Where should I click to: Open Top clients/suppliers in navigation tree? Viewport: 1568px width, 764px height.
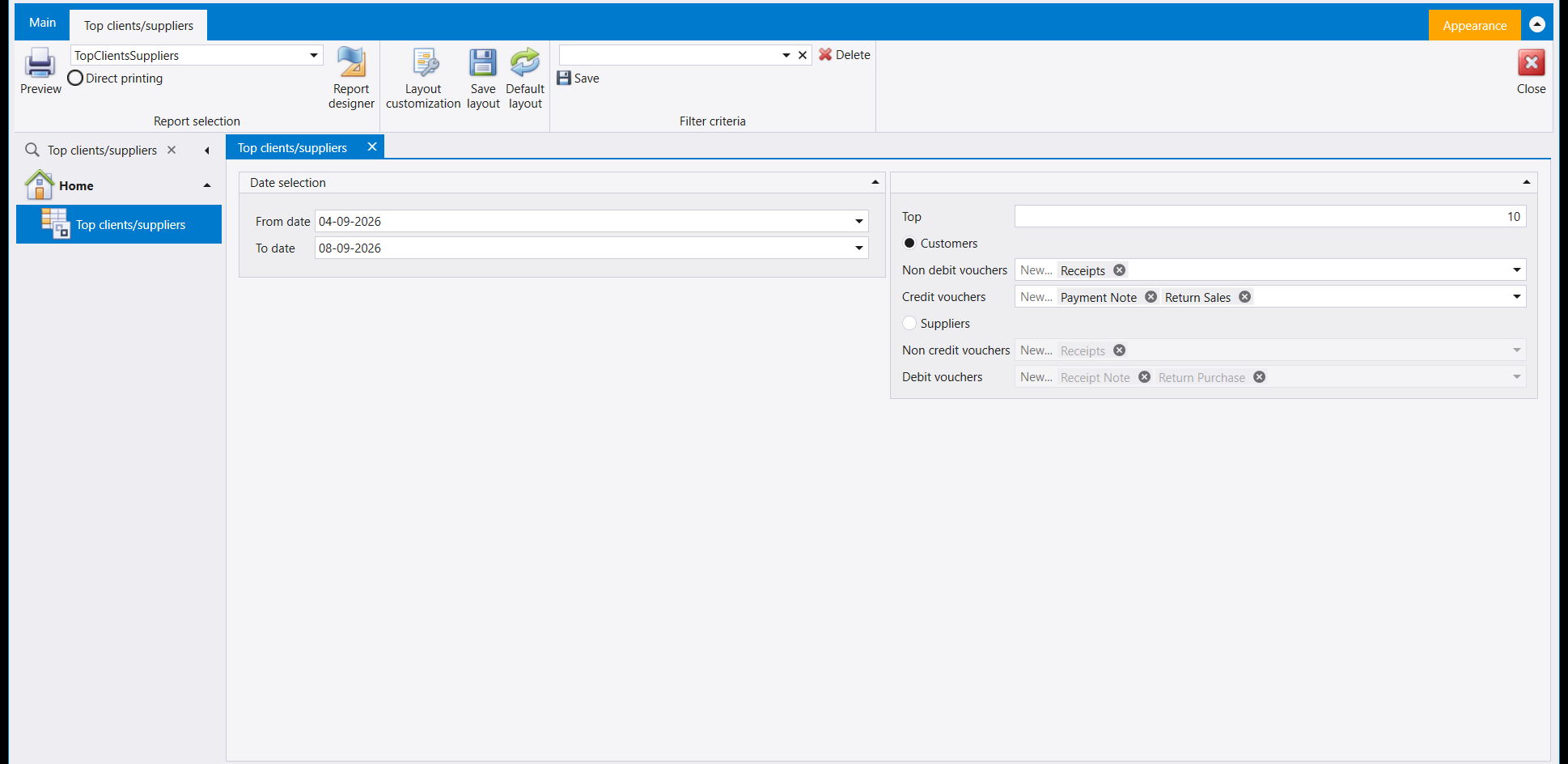[119, 224]
